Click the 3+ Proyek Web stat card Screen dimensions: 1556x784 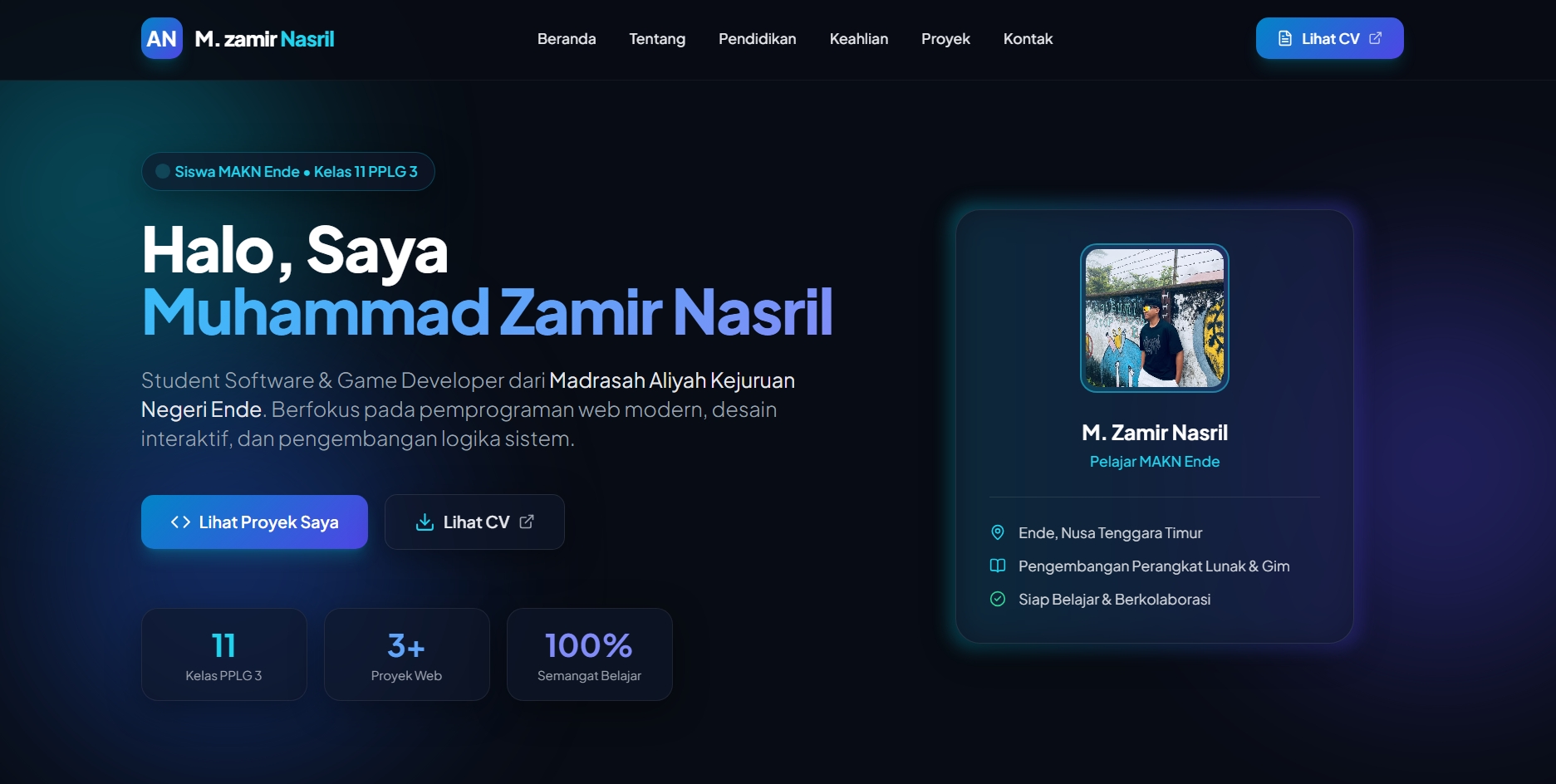(x=407, y=654)
